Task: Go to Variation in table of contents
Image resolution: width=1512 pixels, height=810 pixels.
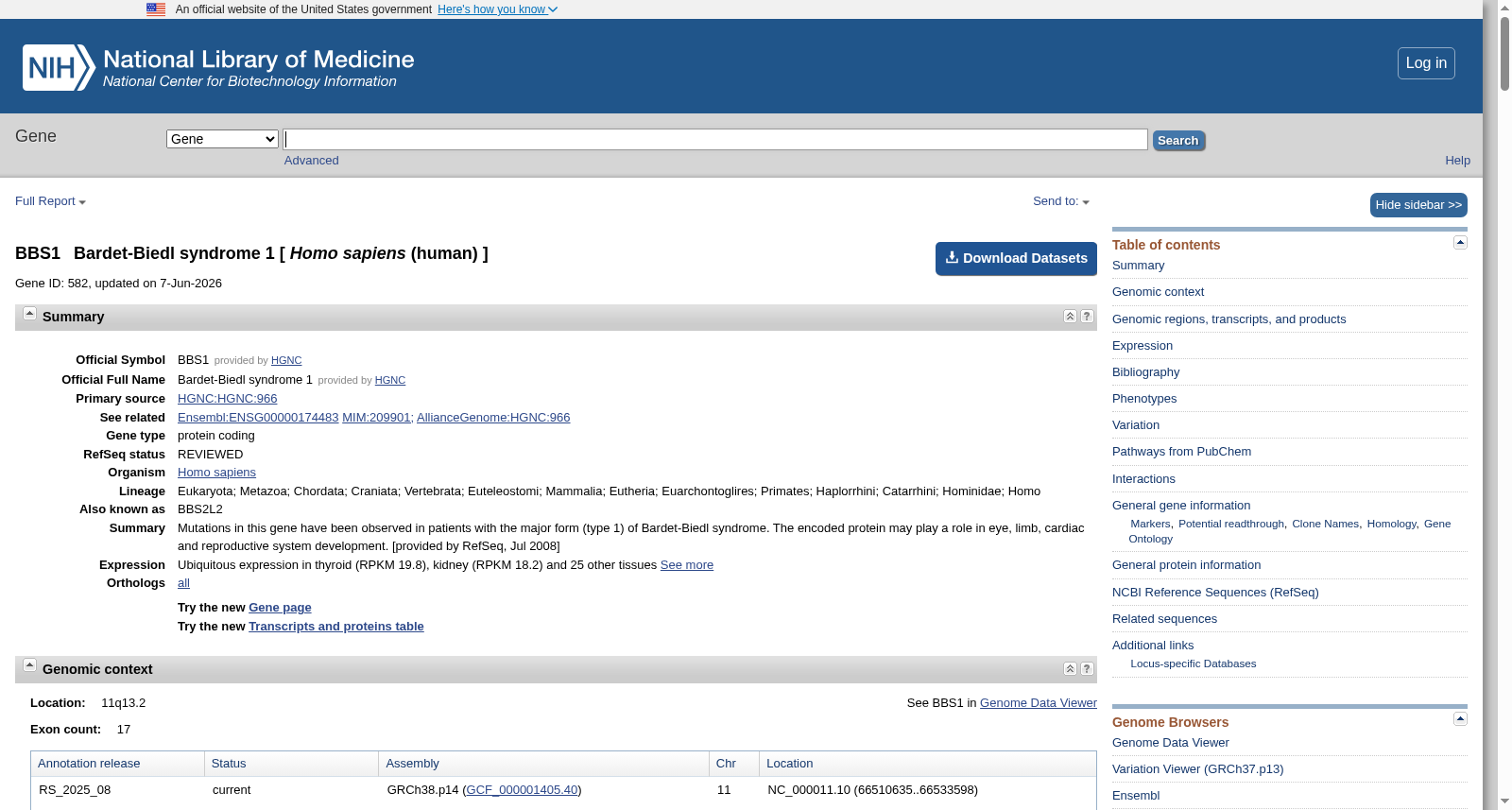Action: coord(1136,425)
